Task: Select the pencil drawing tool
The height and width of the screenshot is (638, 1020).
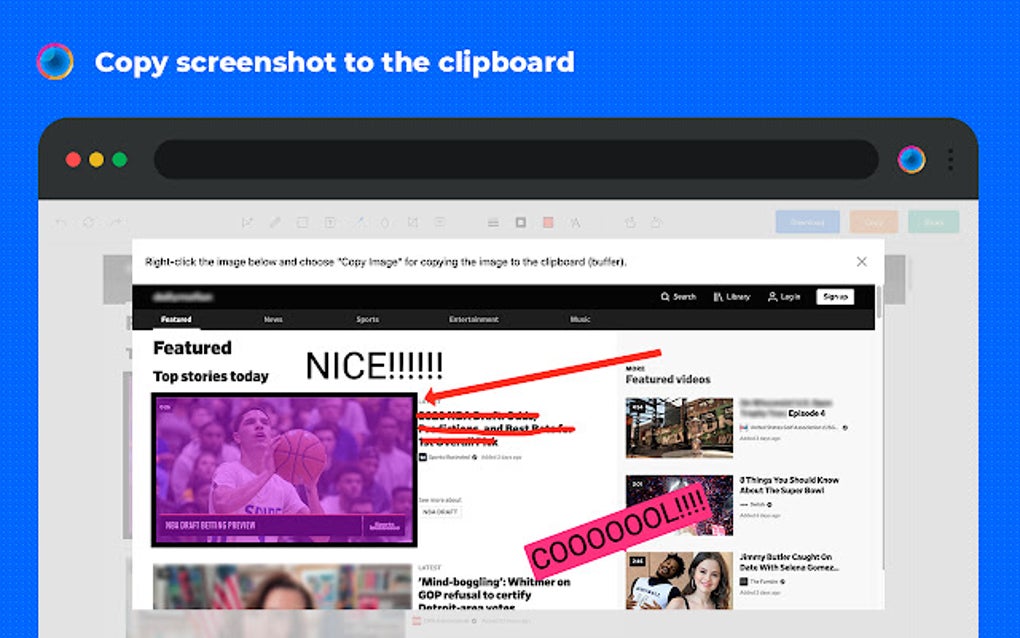Action: [274, 222]
